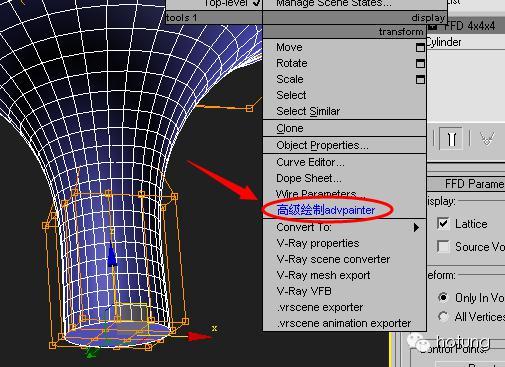Click the red X-axis gizmo arrow
505x367 pixels.
click(199, 336)
